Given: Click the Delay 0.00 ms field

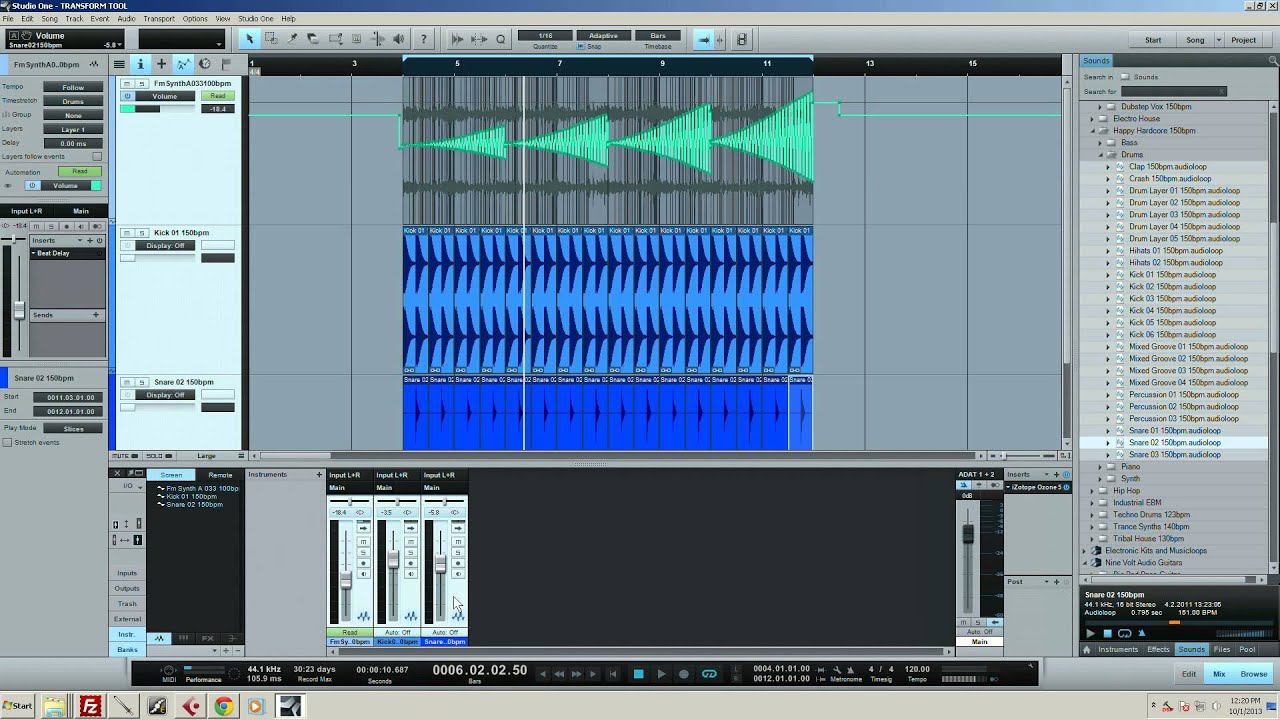Looking at the screenshot, I should 73,144.
